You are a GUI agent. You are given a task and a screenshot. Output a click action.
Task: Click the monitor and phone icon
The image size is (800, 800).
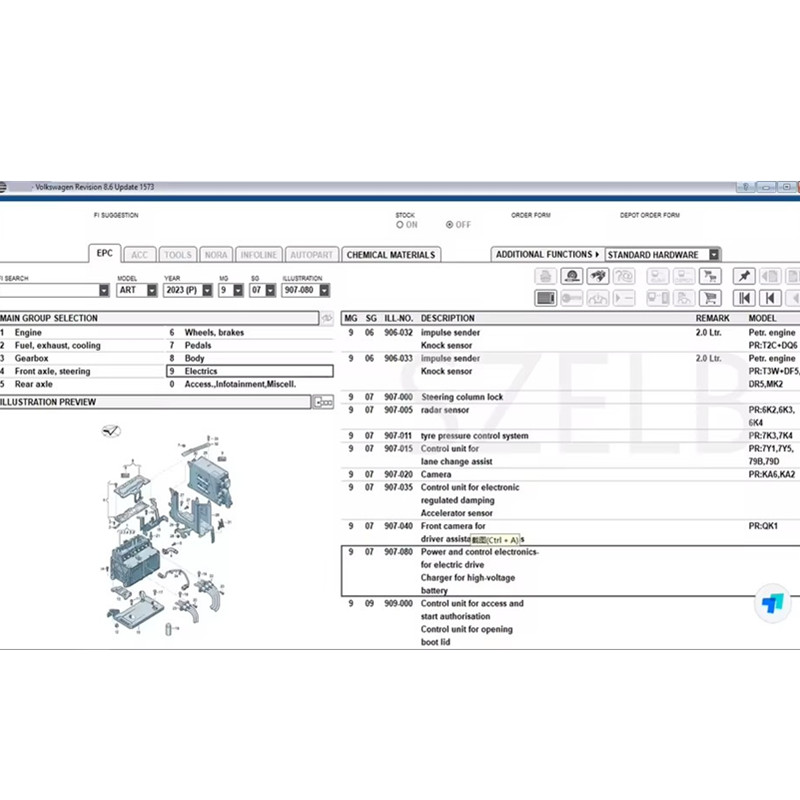tap(658, 298)
